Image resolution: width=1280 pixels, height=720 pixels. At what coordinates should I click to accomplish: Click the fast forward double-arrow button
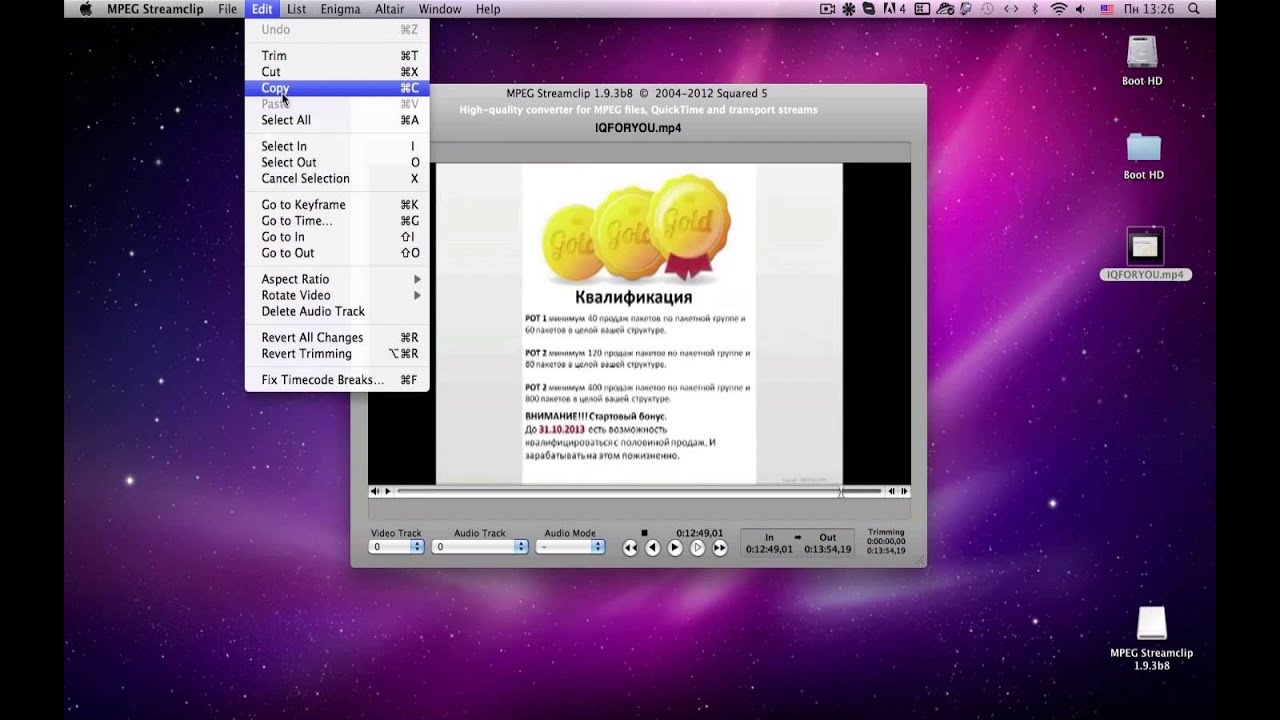tap(719, 548)
